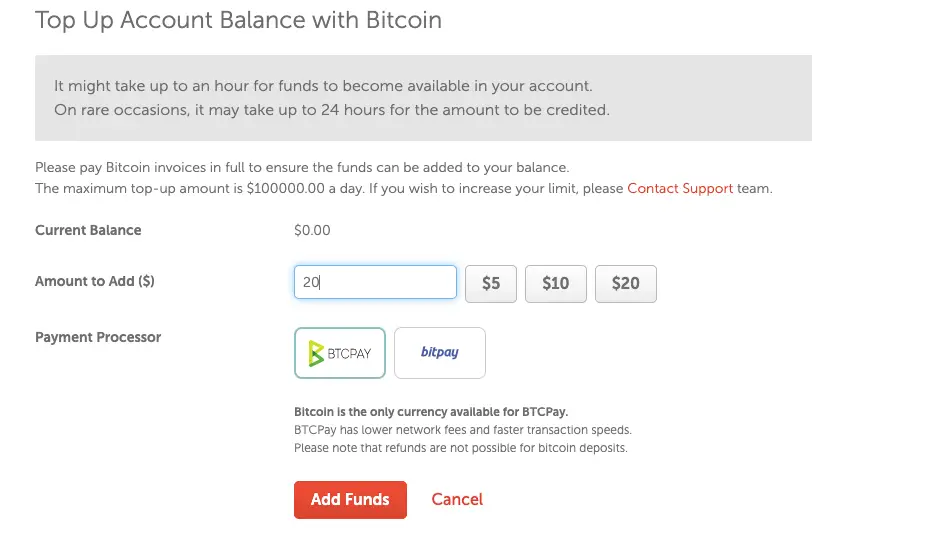This screenshot has width=935, height=538.
Task: Click the bold Bitcoin only currency note
Action: coord(431,412)
